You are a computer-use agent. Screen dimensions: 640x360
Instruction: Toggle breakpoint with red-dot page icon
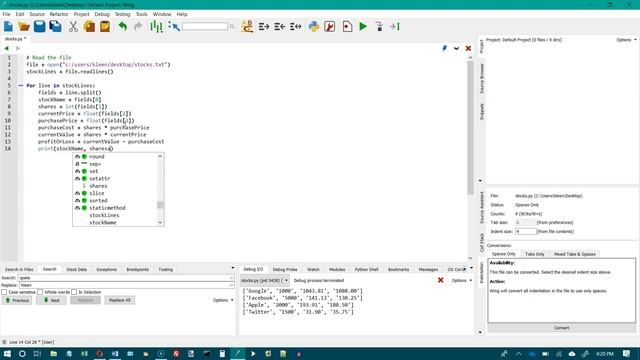[x=347, y=27]
